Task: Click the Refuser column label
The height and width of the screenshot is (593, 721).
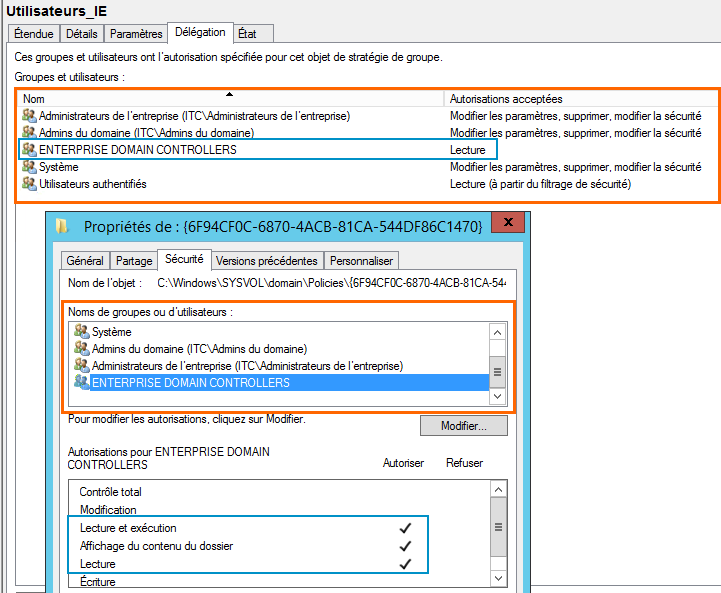Action: 464,463
